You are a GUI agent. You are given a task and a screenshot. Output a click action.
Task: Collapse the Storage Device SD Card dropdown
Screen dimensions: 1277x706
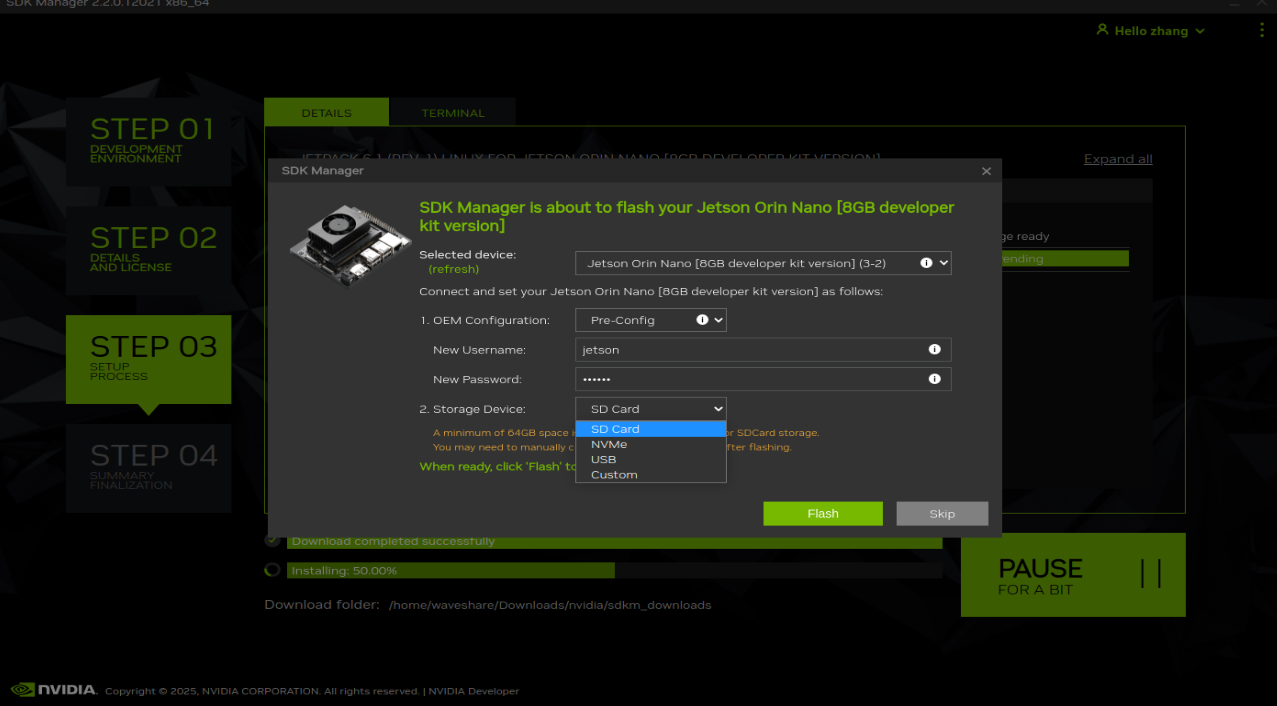[651, 409]
